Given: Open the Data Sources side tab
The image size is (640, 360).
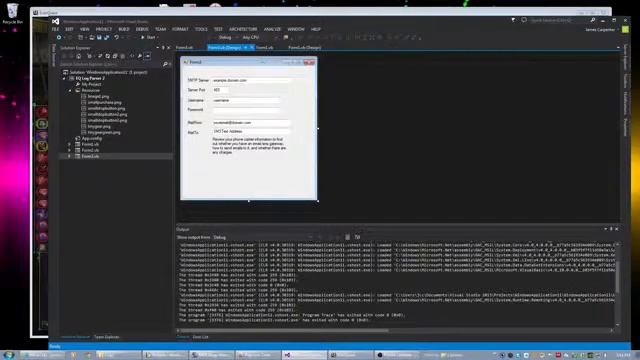Looking at the screenshot, I should (x=53, y=55).
